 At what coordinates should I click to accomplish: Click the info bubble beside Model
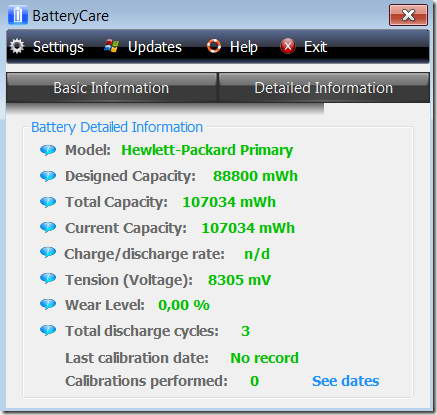[48, 150]
